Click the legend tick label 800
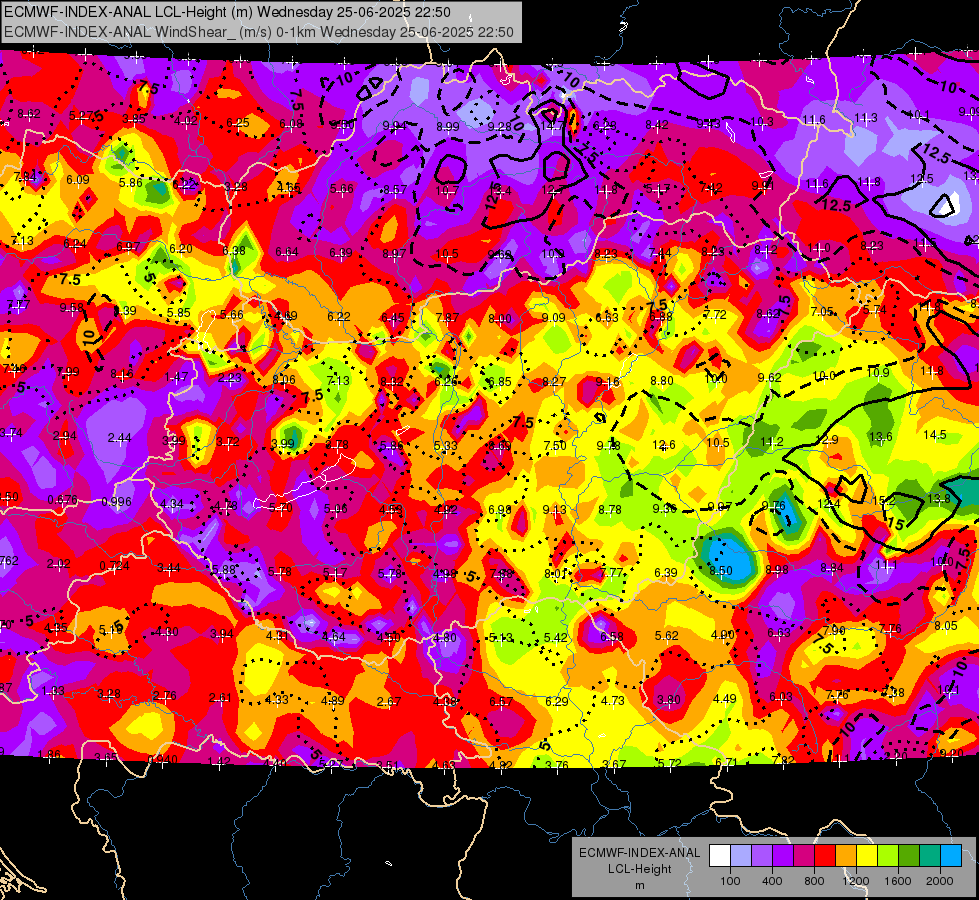The width and height of the screenshot is (979, 900). pyautogui.click(x=814, y=881)
